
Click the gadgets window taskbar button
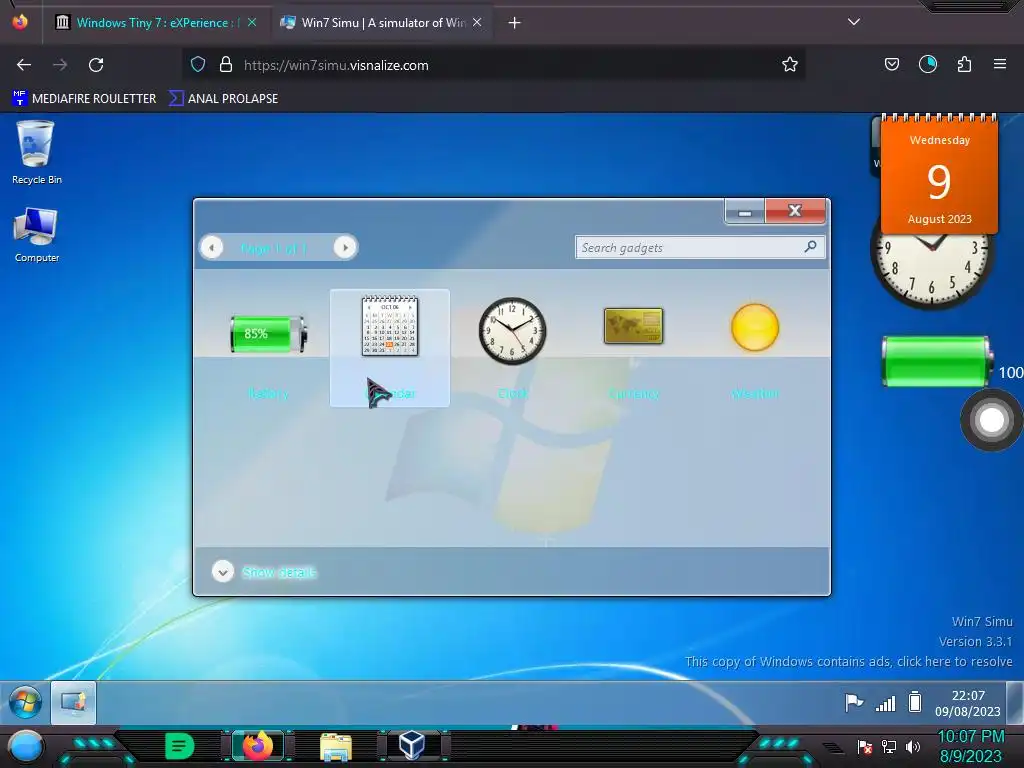click(74, 703)
